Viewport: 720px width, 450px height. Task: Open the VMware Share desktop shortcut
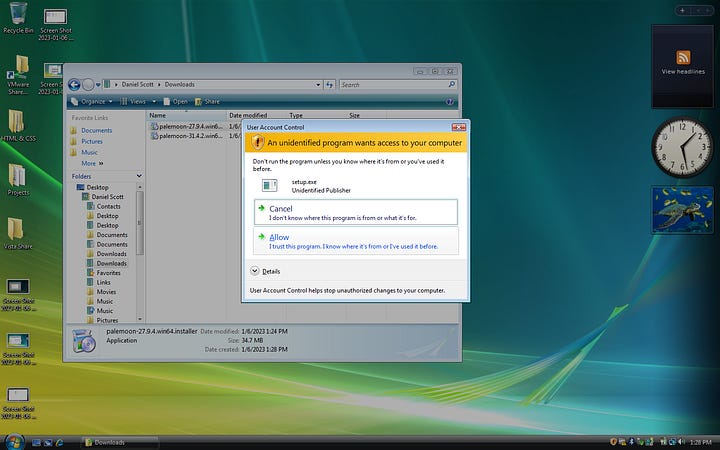click(18, 74)
